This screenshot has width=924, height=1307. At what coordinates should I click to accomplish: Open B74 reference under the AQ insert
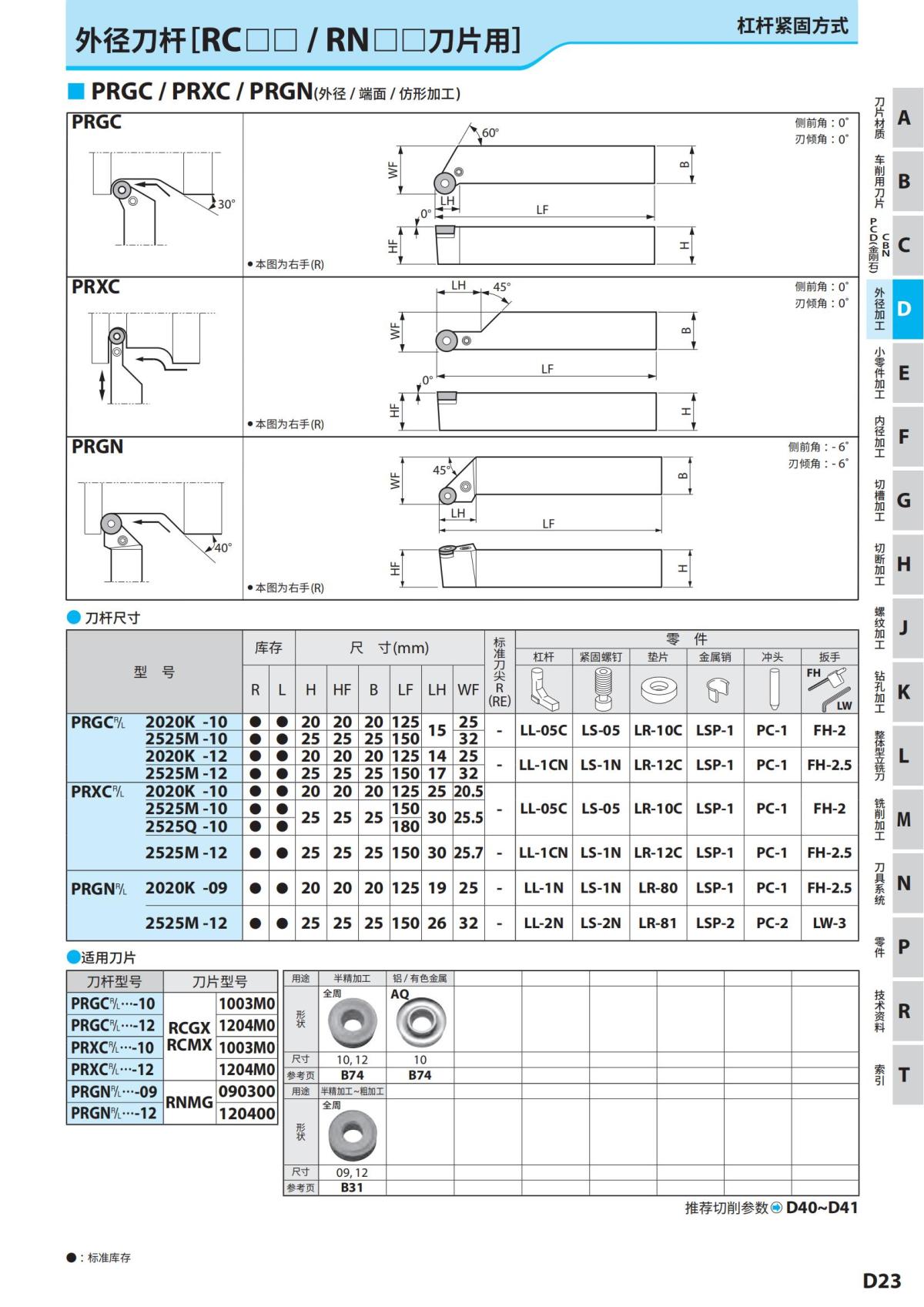pyautogui.click(x=420, y=1075)
